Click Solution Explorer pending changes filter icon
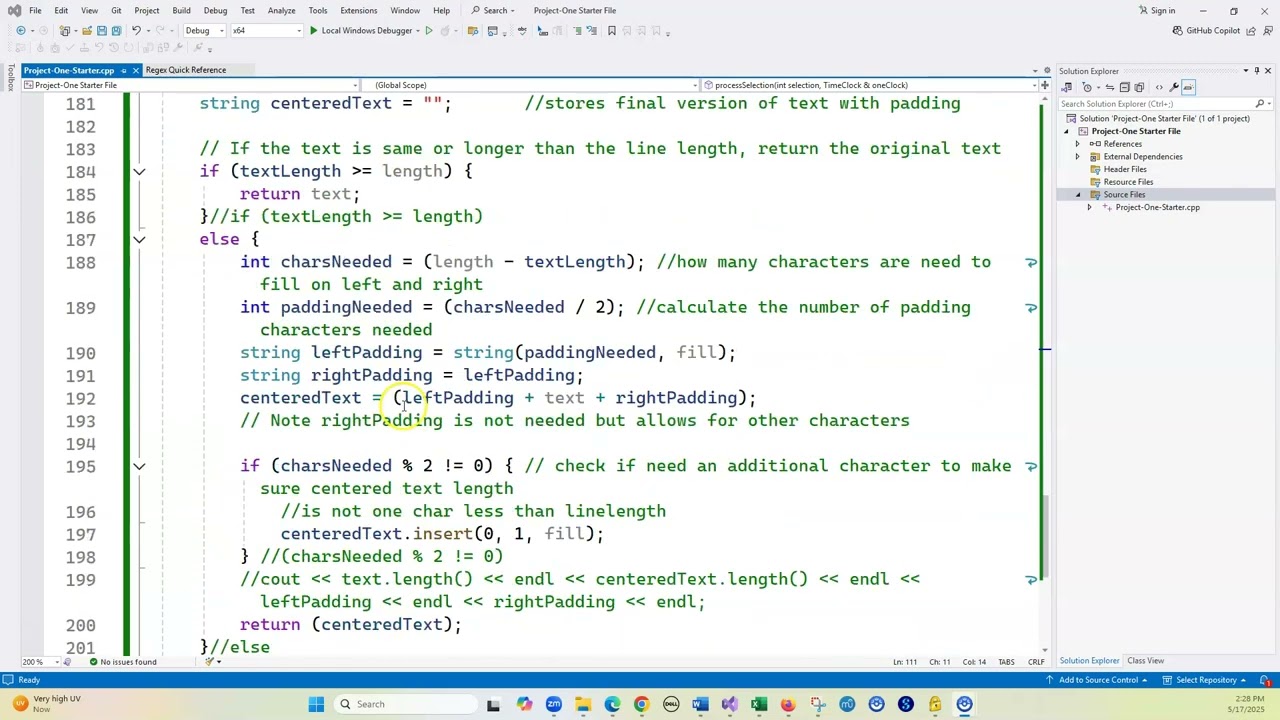Image resolution: width=1280 pixels, height=720 pixels. pos(1087,87)
